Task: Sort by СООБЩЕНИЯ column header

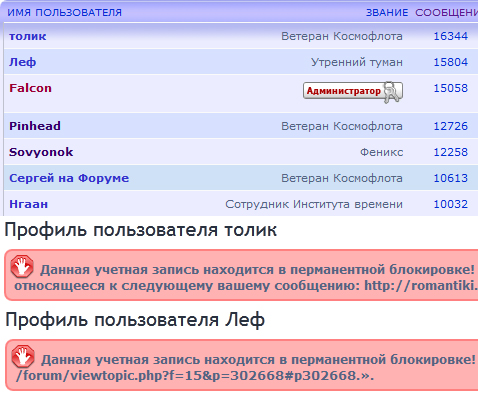Action: coord(446,13)
